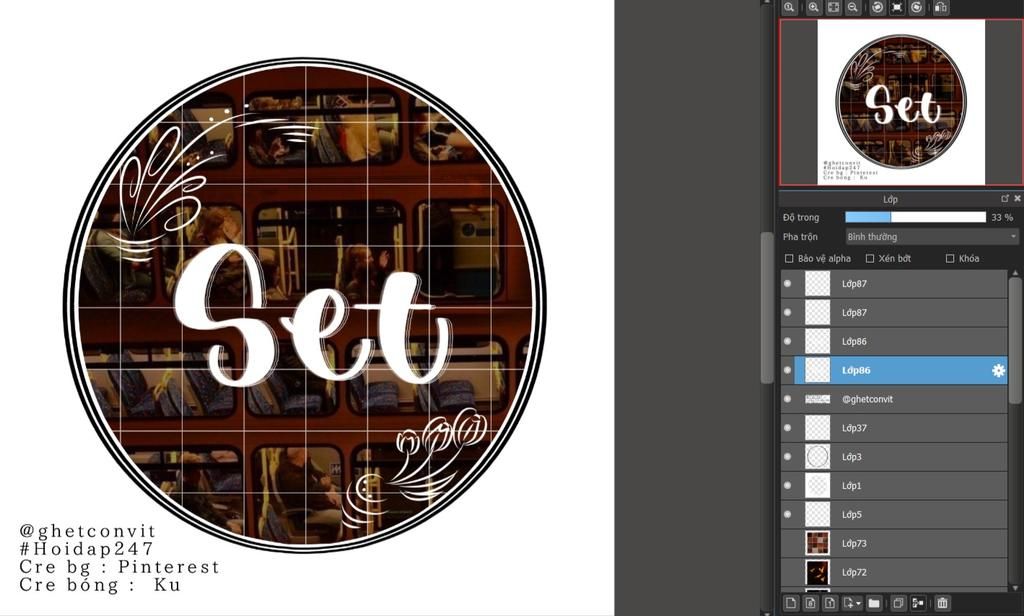Click the 33 % opacity value
The image size is (1024, 616).
1002,218
